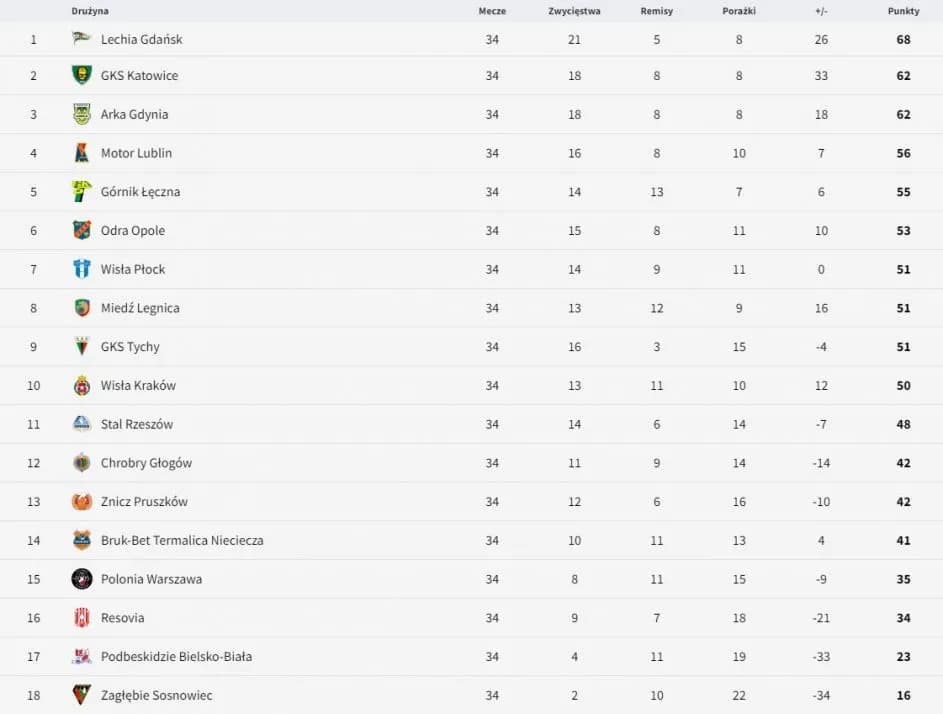Screen dimensions: 943x714
Task: Click the Porażki column header
Action: (x=739, y=11)
